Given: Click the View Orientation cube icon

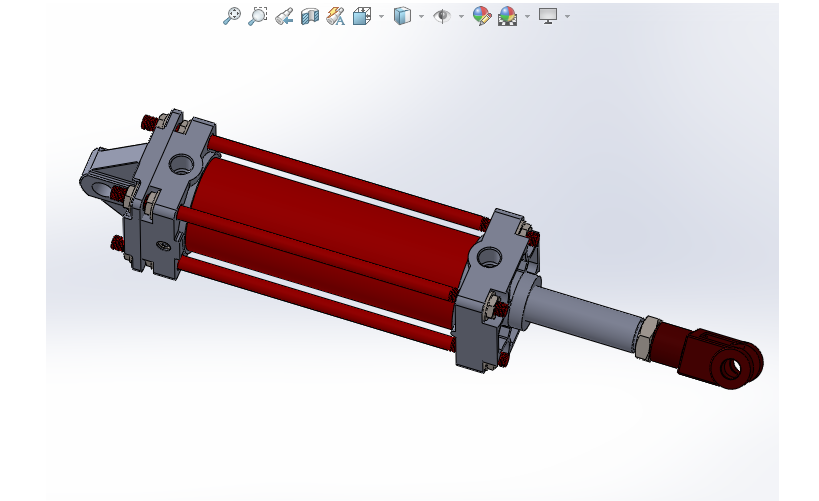Looking at the screenshot, I should click(x=361, y=16).
